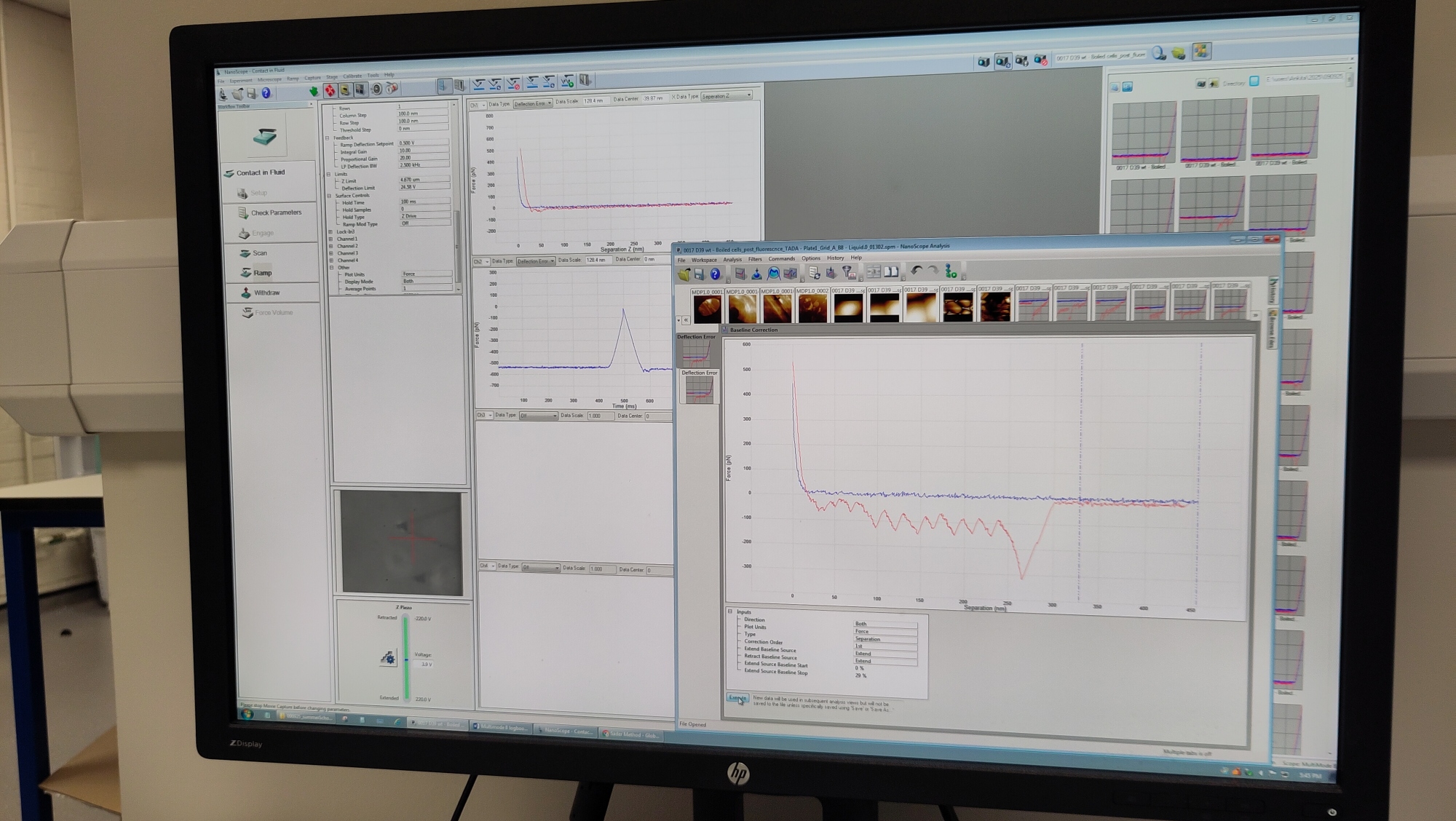Click the Execute button under Baseline Correction
Screen dimensions: 1456x821
point(737,698)
